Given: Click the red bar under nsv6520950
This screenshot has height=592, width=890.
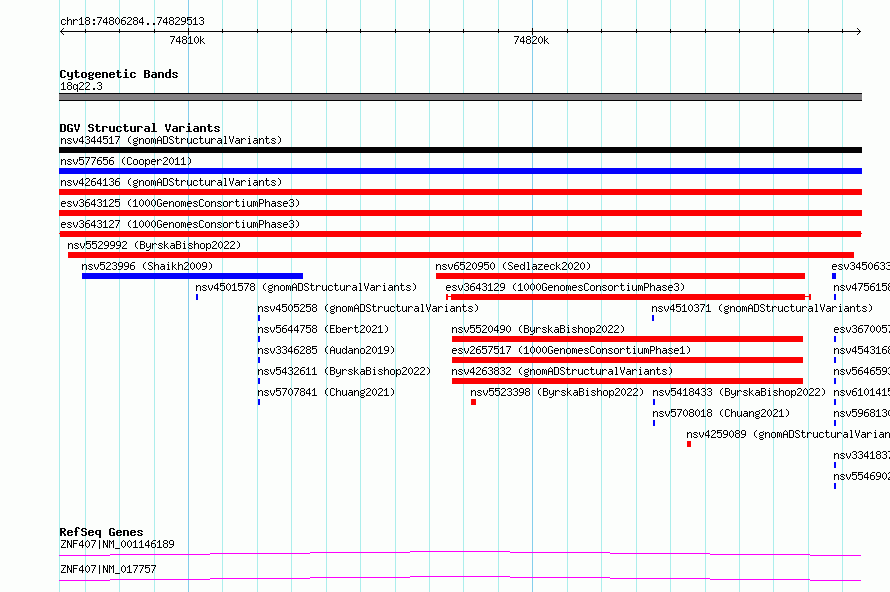Looking at the screenshot, I should (620, 276).
